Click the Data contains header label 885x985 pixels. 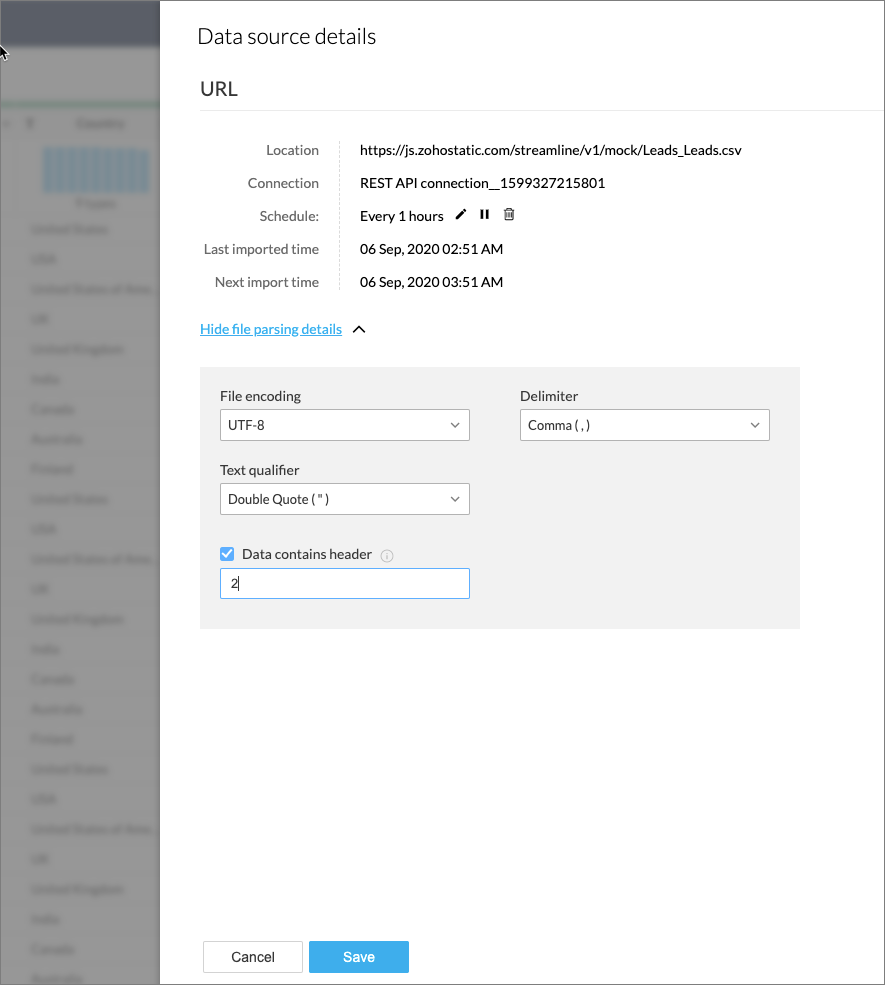click(x=307, y=554)
